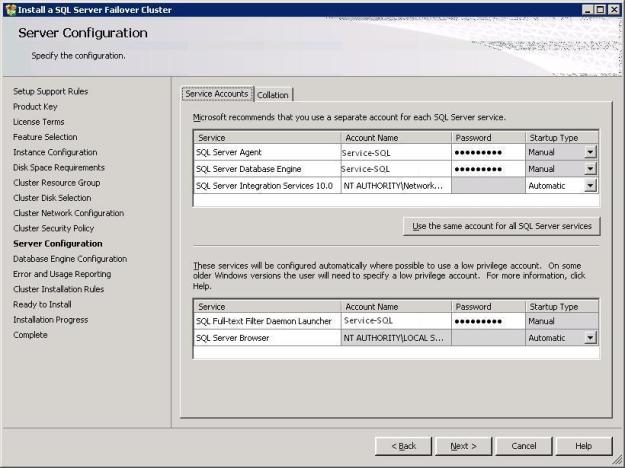Click SQL Server Agent account name field

[395, 152]
